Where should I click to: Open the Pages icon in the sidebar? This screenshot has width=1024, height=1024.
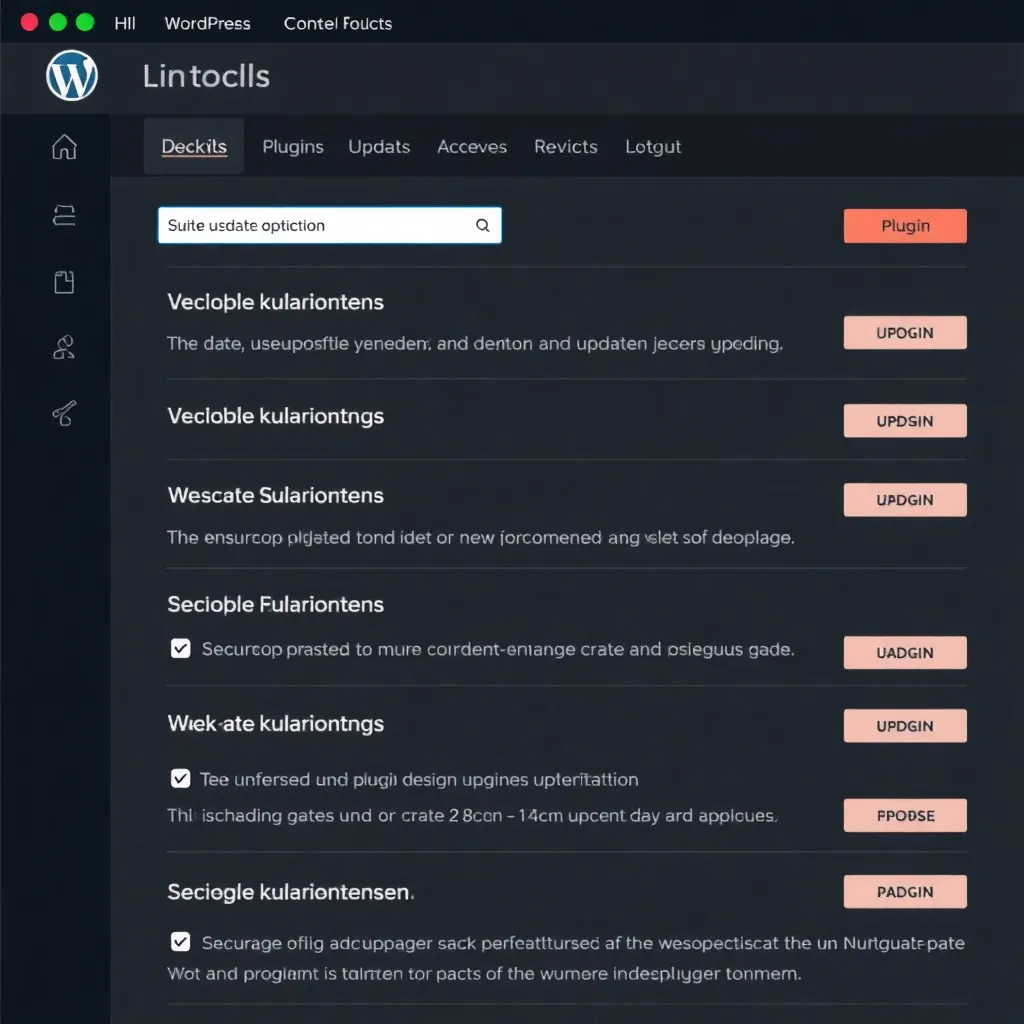[63, 214]
